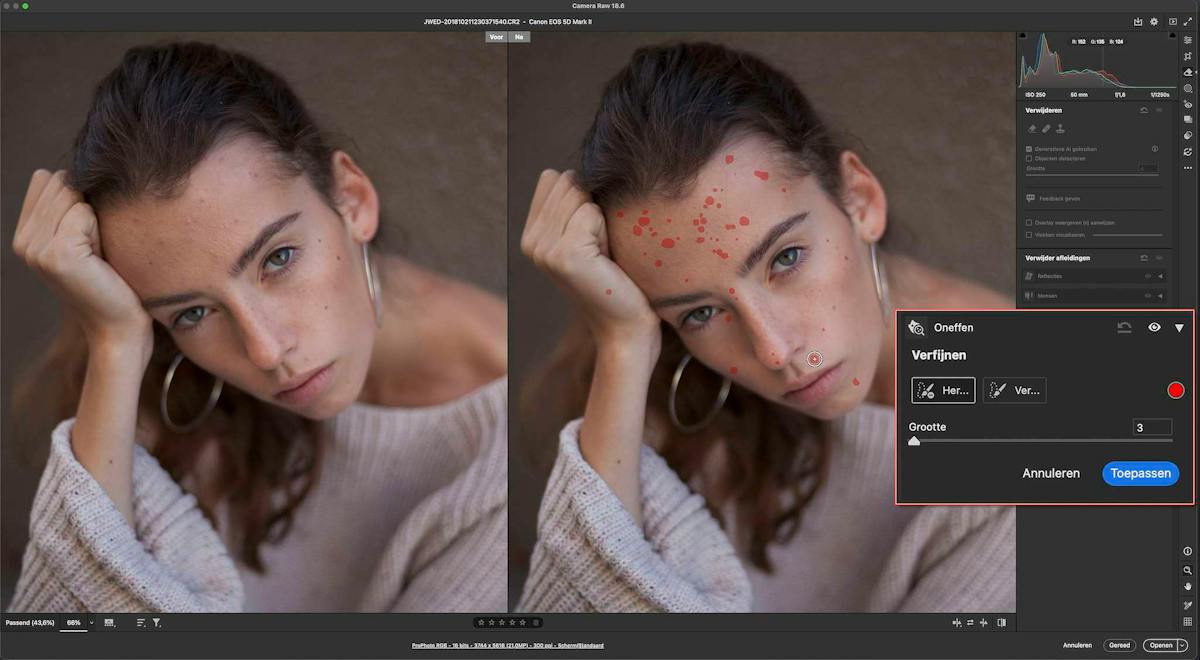Enable 'Overlay weergeven bij aanwijzen' checkbox
Image resolution: width=1200 pixels, height=660 pixels.
click(1029, 222)
